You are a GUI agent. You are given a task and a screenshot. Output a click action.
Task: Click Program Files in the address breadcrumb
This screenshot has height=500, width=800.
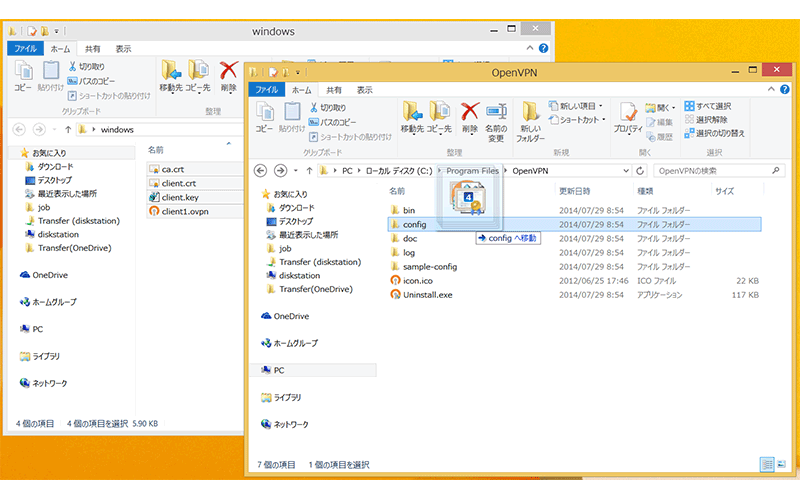[472, 171]
